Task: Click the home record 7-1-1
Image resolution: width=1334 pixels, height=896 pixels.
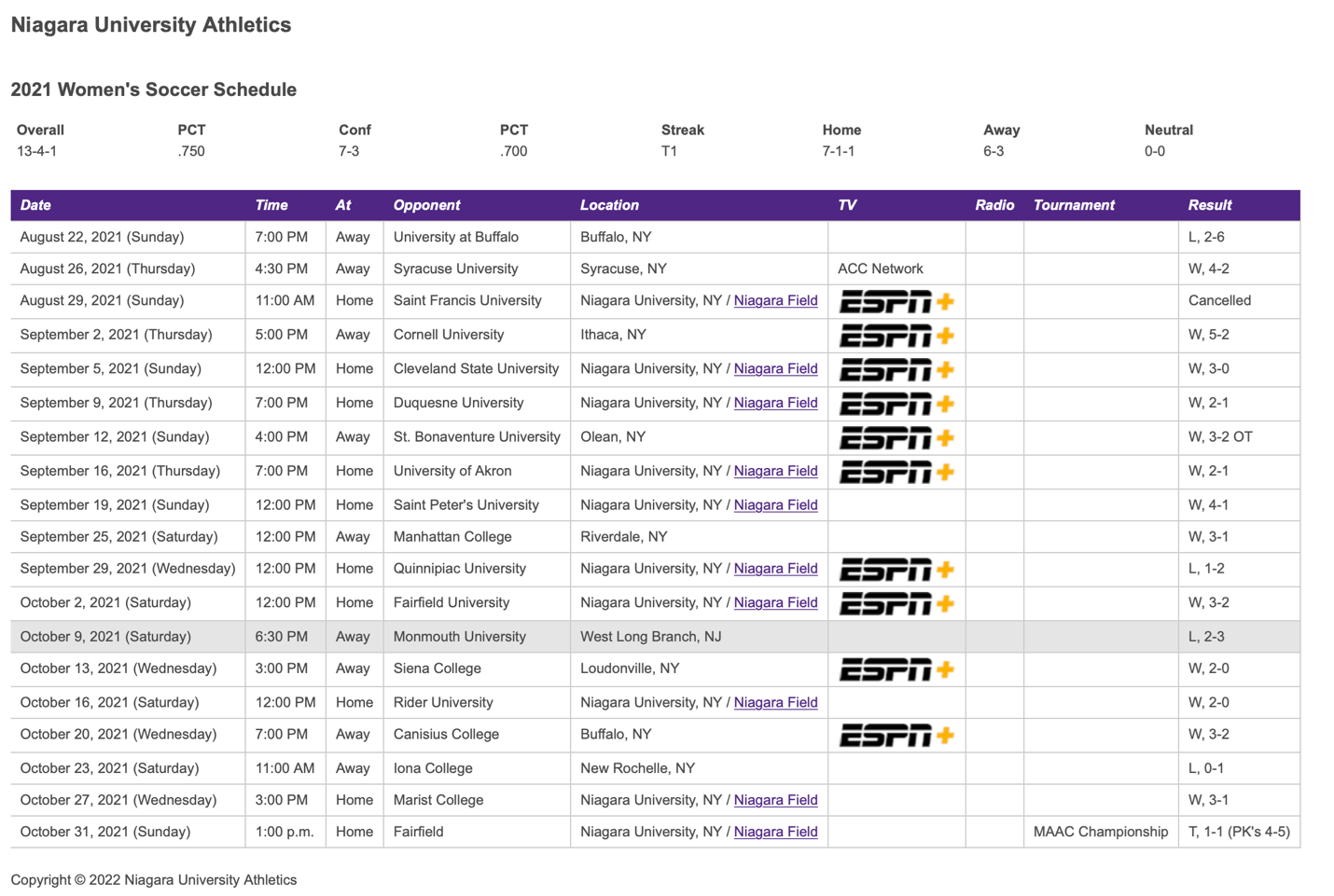Action: 839,151
